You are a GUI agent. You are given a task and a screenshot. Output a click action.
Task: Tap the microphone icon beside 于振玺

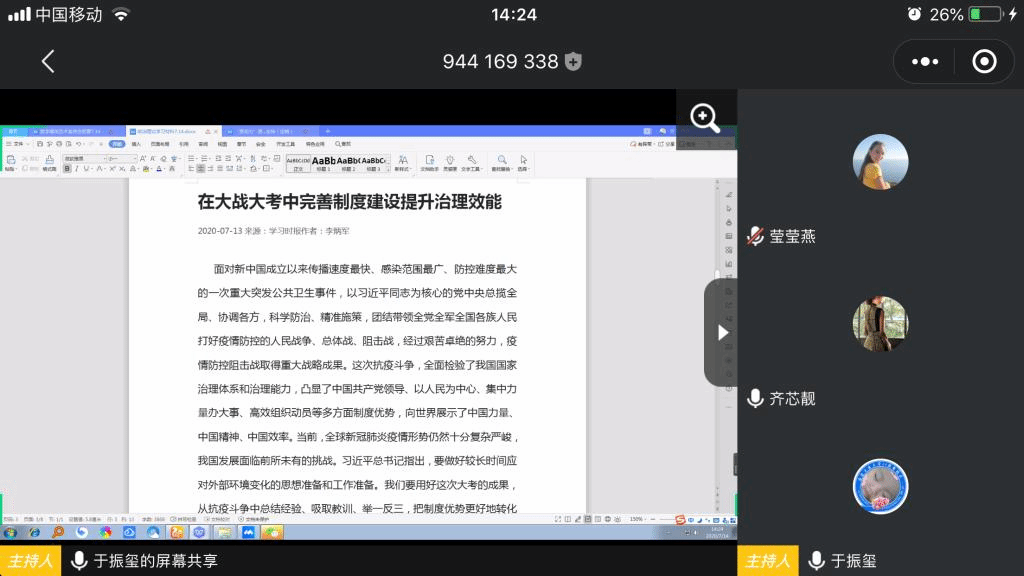(816, 561)
